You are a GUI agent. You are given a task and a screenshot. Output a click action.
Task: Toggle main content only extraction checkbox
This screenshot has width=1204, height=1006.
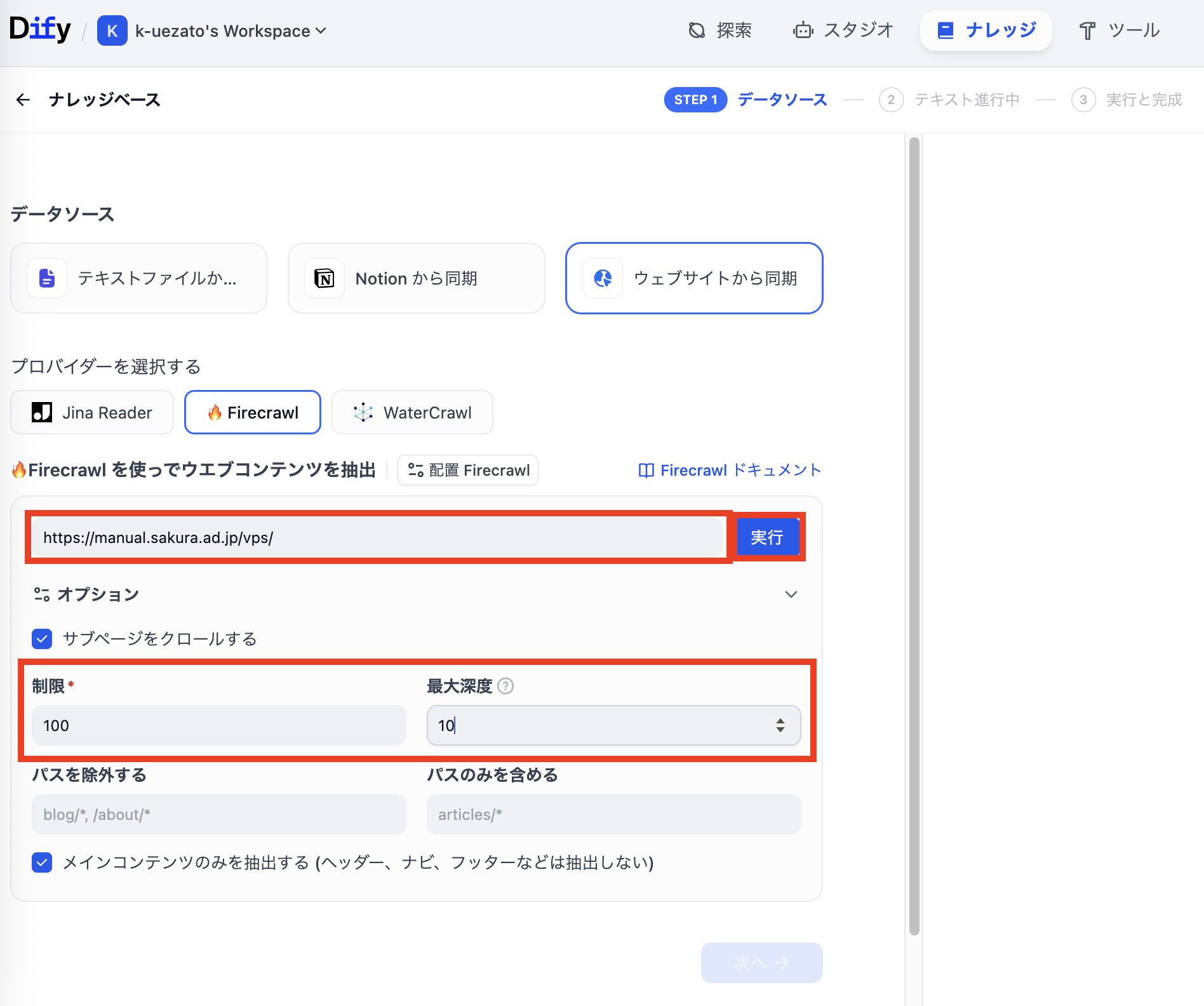point(42,862)
